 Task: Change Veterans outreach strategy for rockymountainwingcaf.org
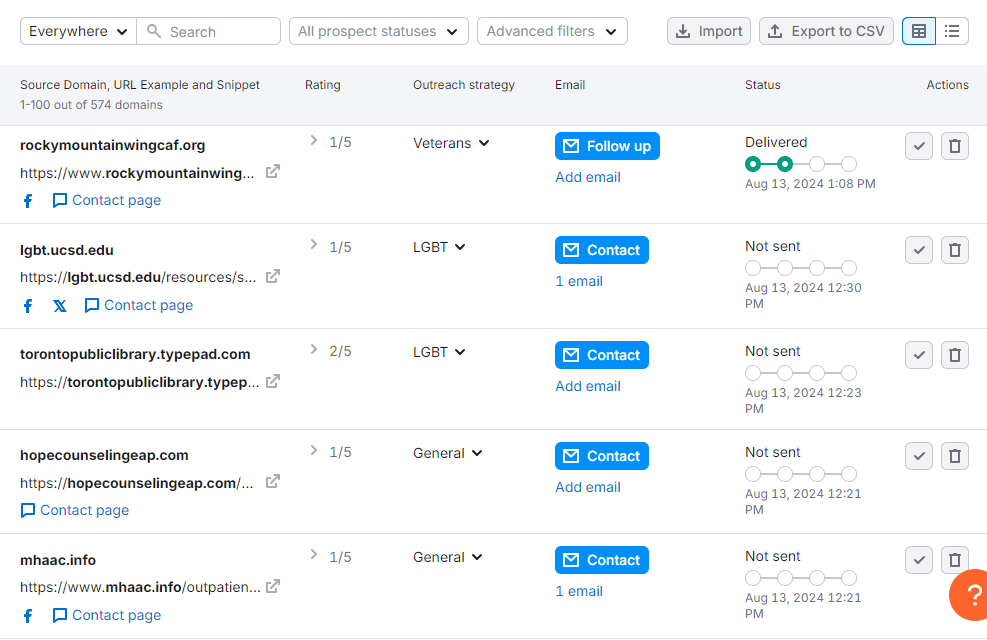(x=451, y=143)
